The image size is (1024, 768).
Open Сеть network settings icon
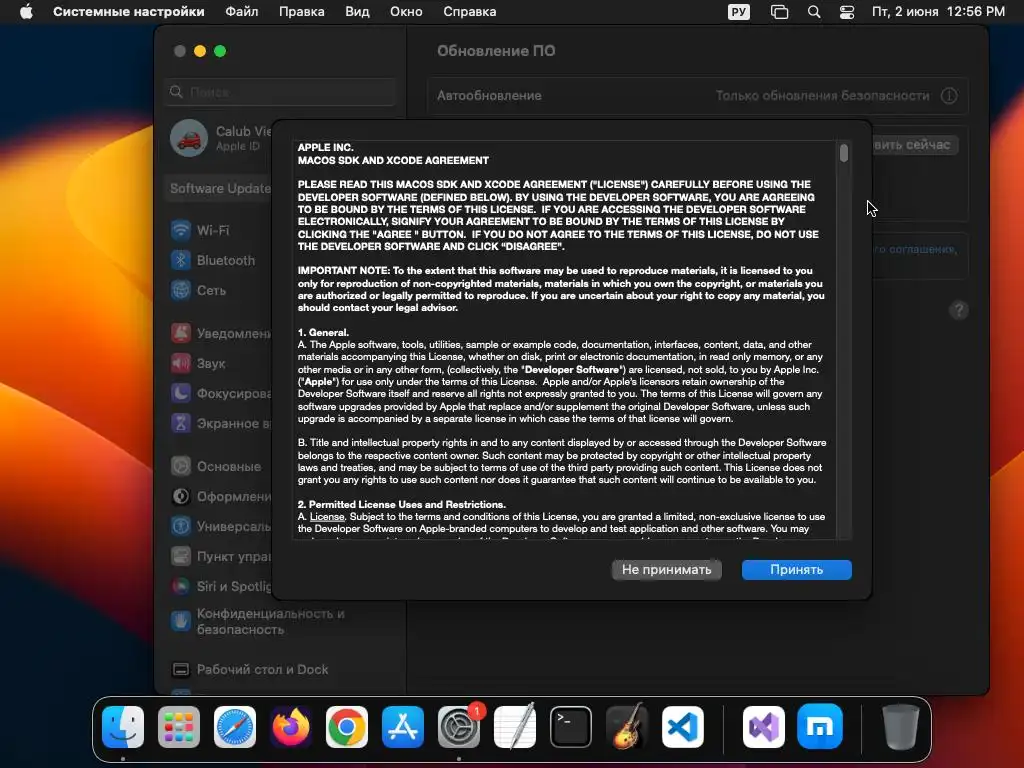181,291
